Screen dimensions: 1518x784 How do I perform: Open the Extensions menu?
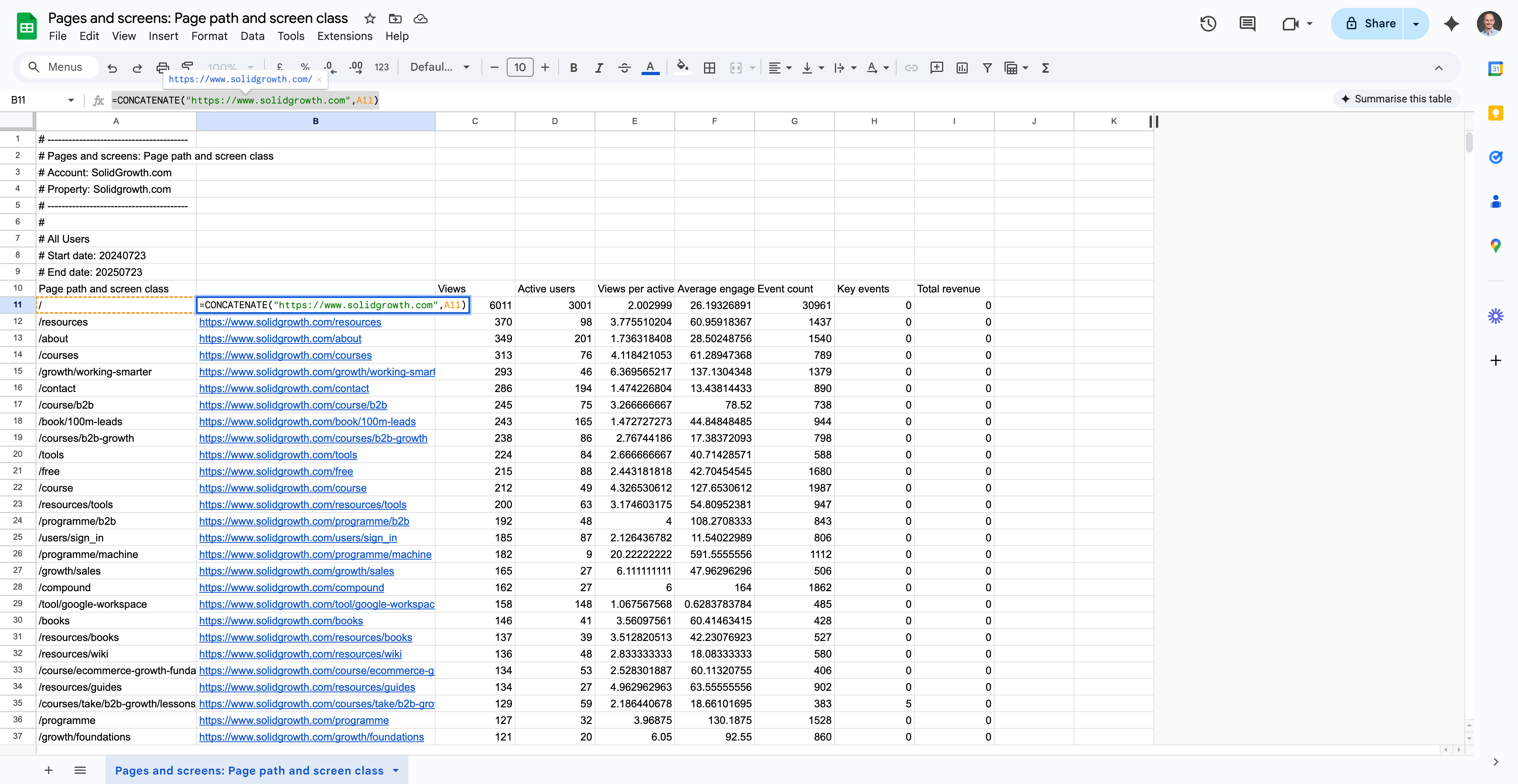(x=345, y=36)
